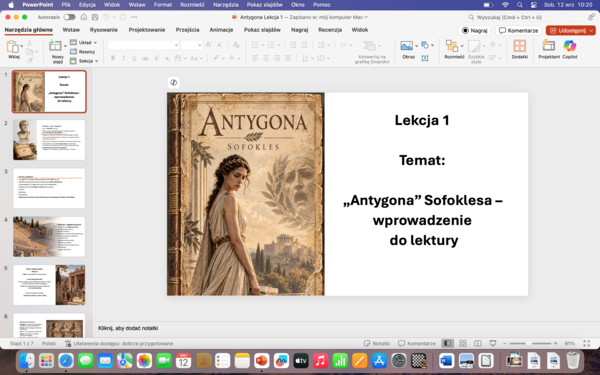Click the Dodatki add-ins icon
This screenshot has width=600, height=375.
pos(519,46)
